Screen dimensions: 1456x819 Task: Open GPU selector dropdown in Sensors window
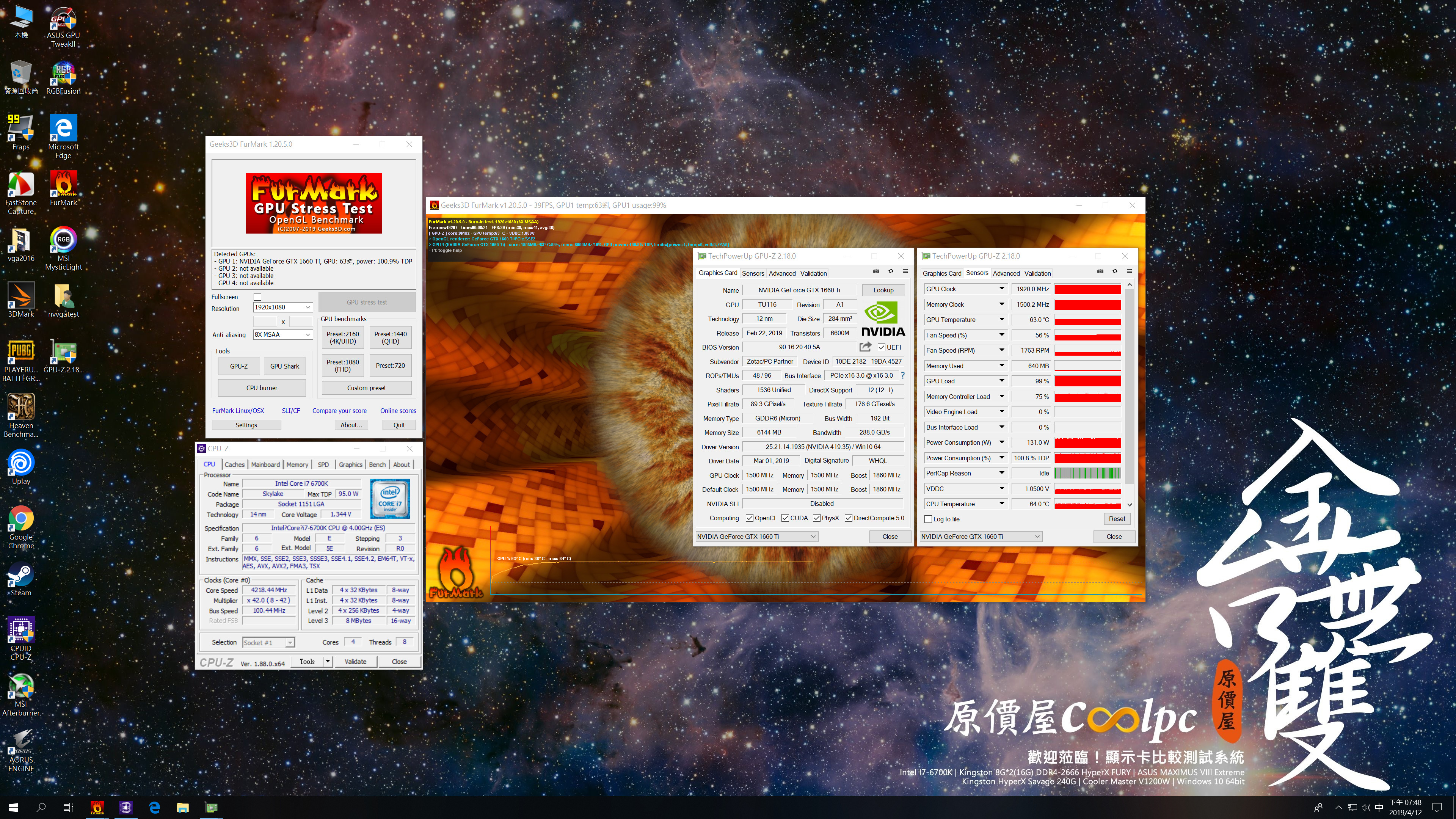click(981, 537)
